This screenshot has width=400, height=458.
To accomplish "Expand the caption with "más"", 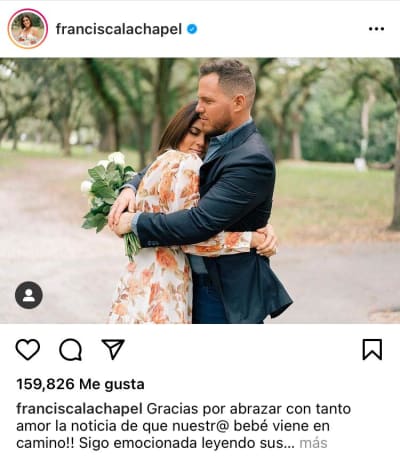I will tap(313, 443).
